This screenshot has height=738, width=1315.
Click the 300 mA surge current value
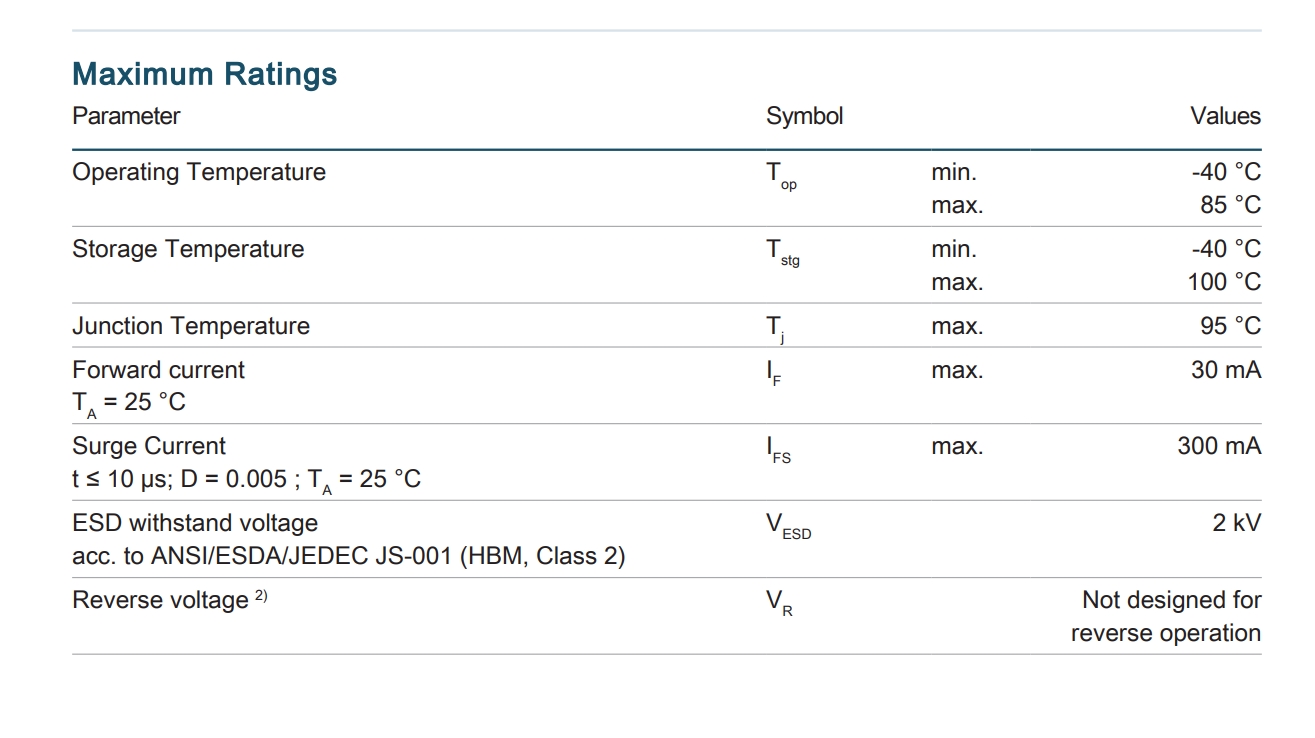pyautogui.click(x=1219, y=446)
